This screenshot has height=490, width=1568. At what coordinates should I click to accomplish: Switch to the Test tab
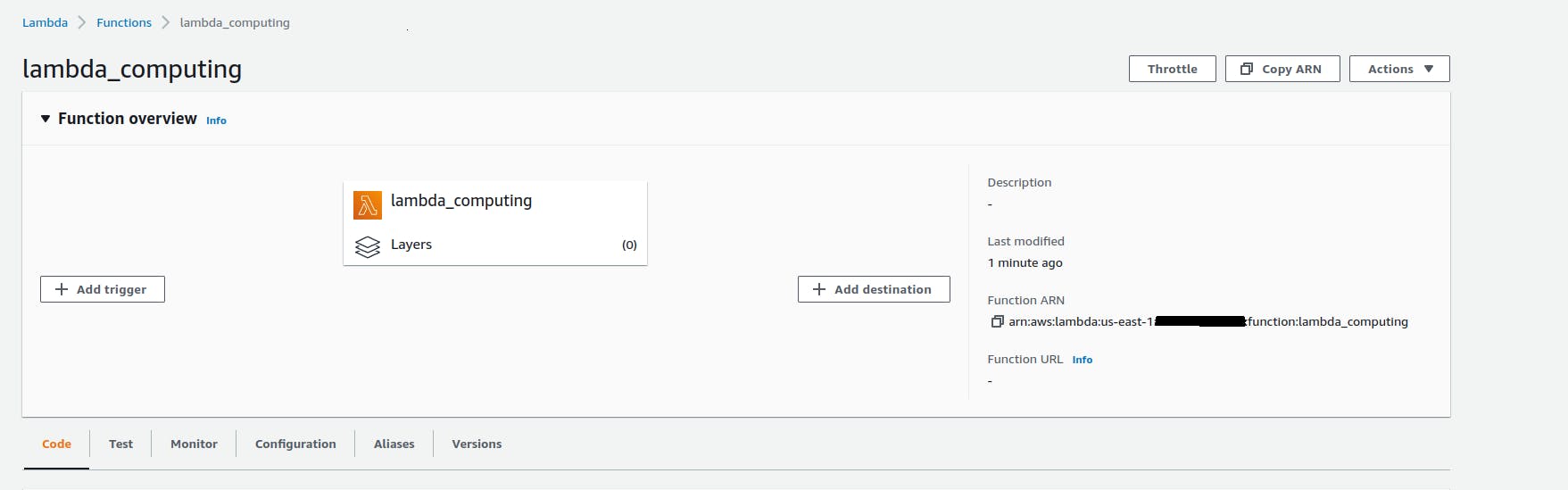pyautogui.click(x=120, y=444)
